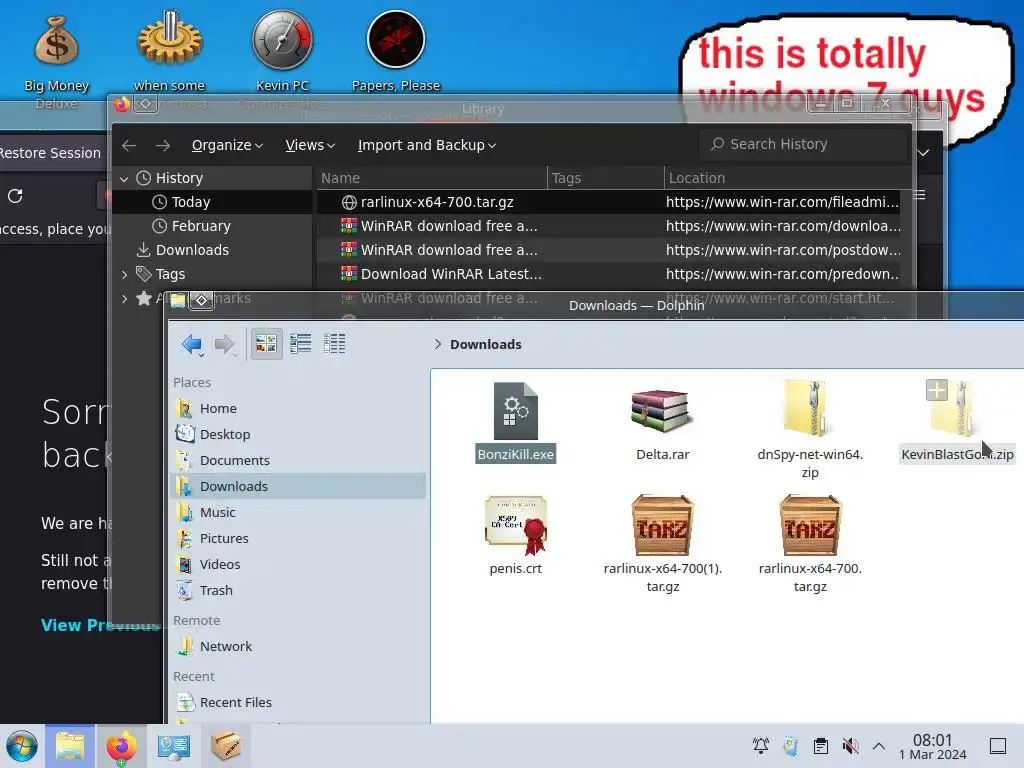Open Trash in Dolphin Places
The image size is (1024, 768).
point(298,590)
